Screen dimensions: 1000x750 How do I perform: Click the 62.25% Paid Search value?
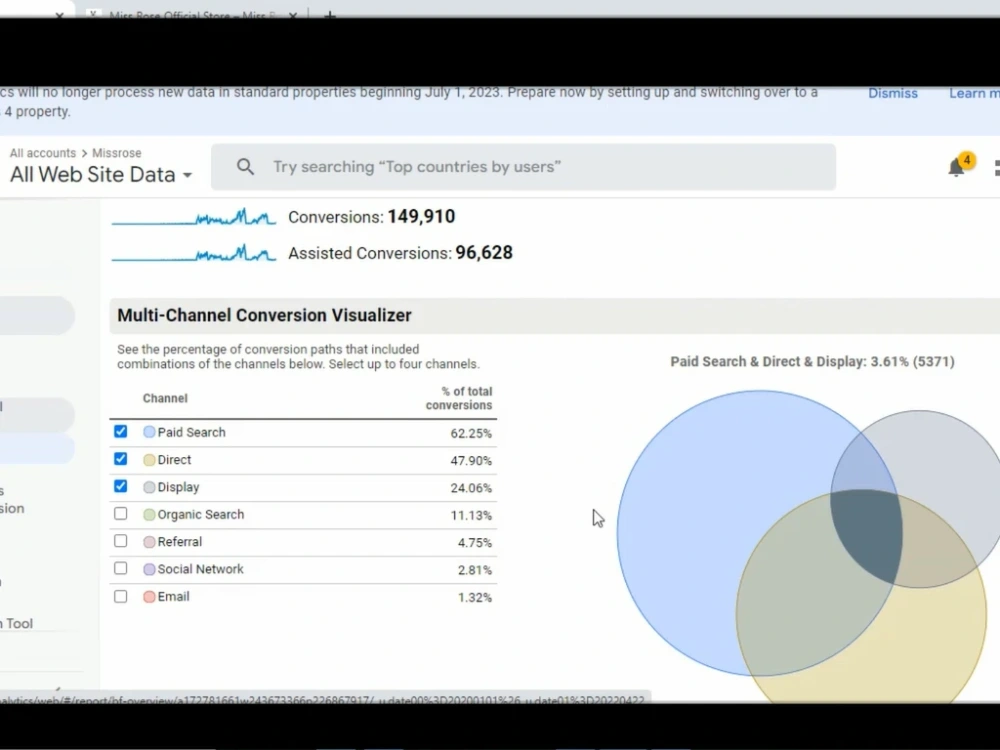(x=471, y=434)
